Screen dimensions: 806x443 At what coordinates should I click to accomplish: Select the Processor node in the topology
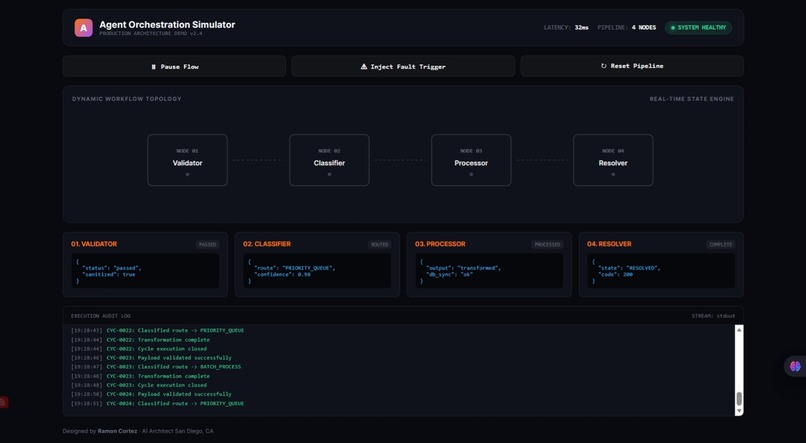pyautogui.click(x=471, y=160)
